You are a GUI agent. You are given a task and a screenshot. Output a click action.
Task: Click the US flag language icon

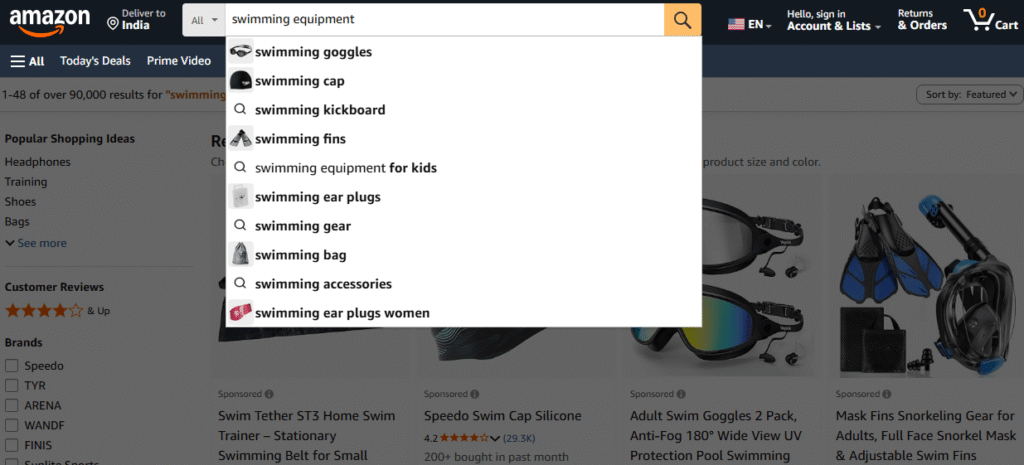tap(736, 24)
